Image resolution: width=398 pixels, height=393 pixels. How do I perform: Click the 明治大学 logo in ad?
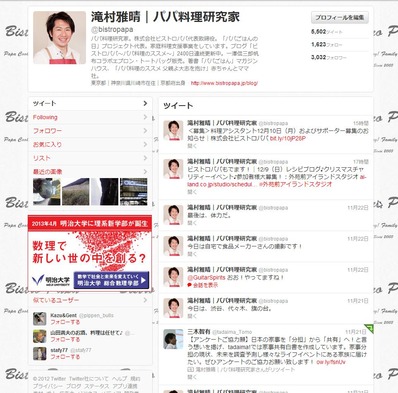pyautogui.click(x=52, y=280)
